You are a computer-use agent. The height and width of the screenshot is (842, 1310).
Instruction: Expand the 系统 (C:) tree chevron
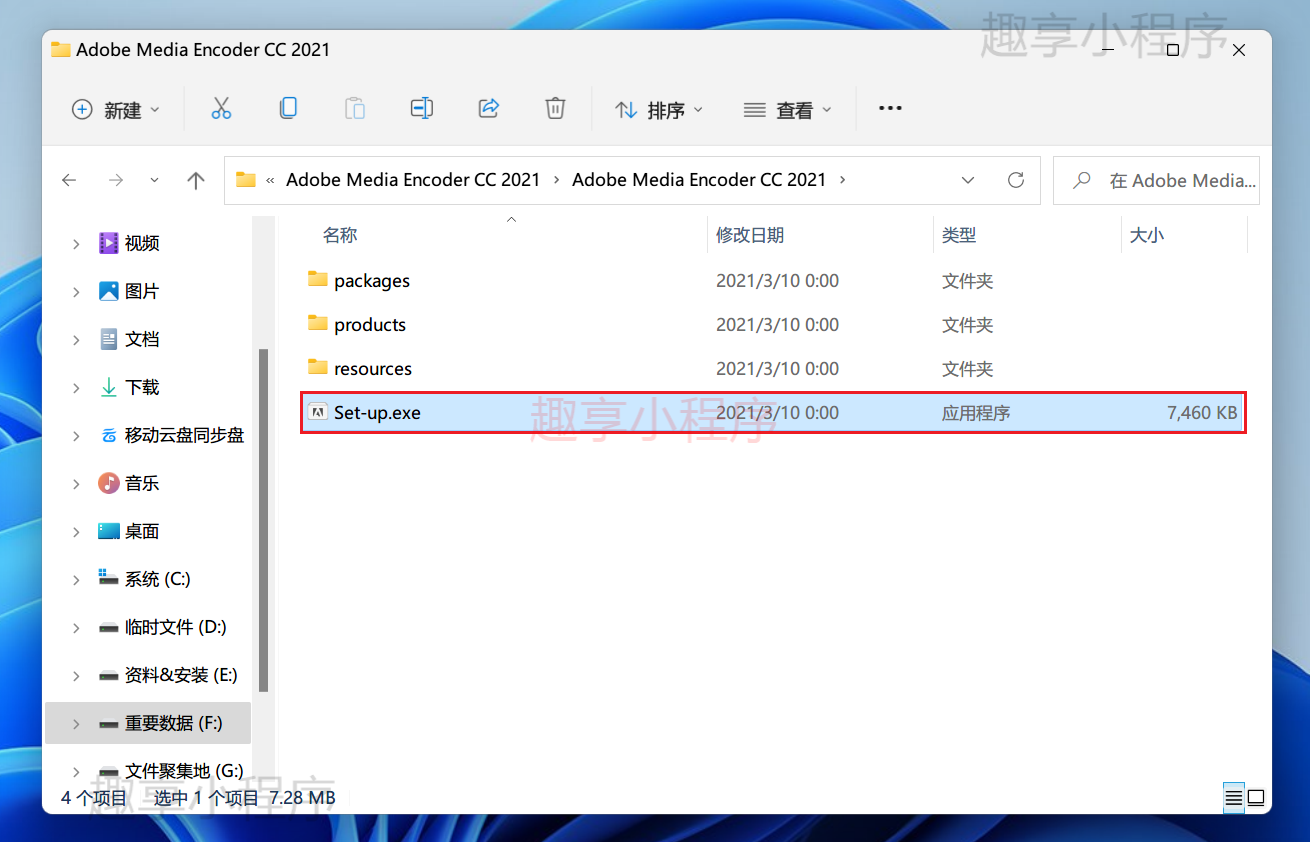76,579
